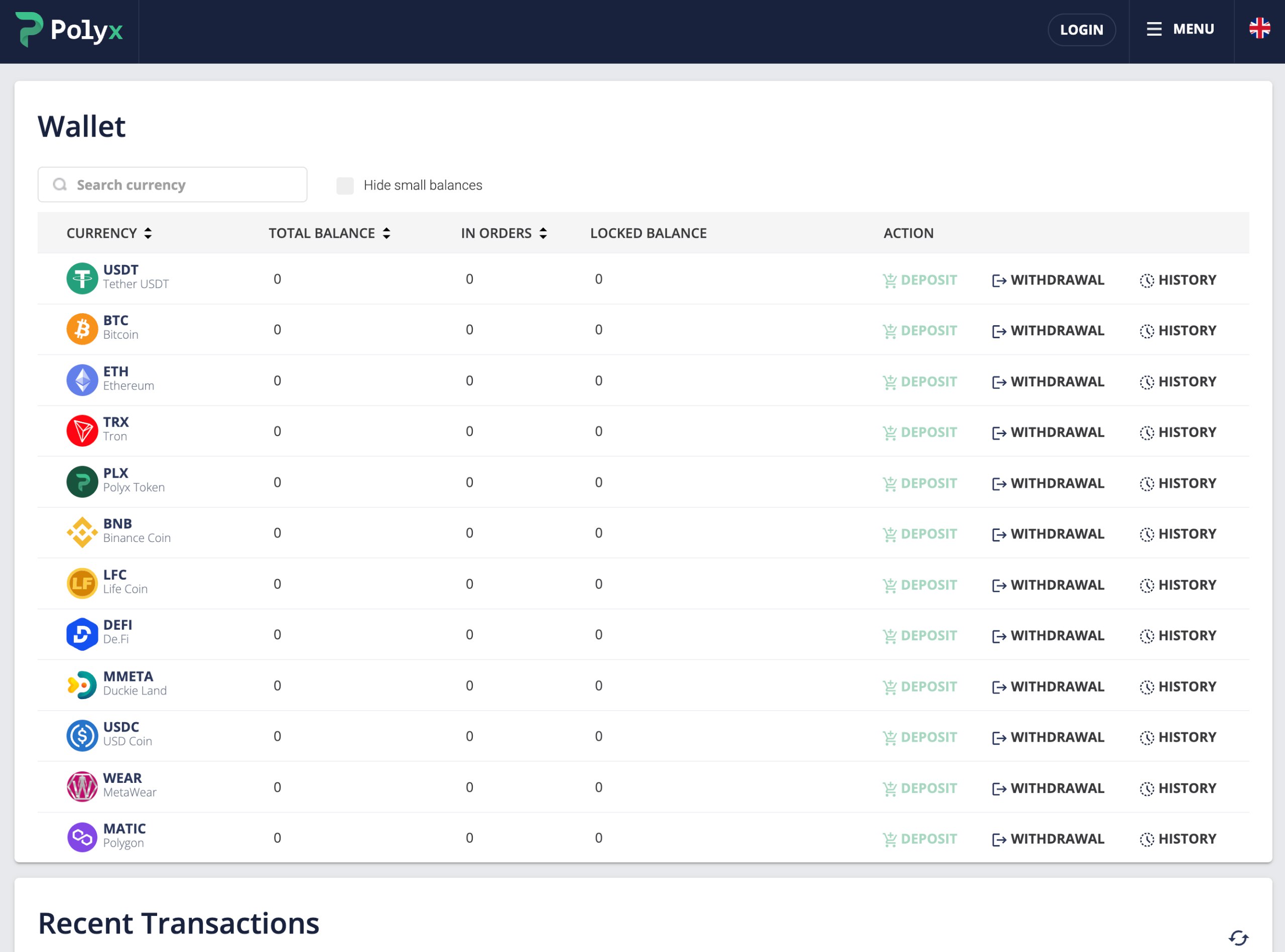This screenshot has width=1285, height=952.
Task: Click DEPOSIT in the LFC row
Action: click(919, 585)
